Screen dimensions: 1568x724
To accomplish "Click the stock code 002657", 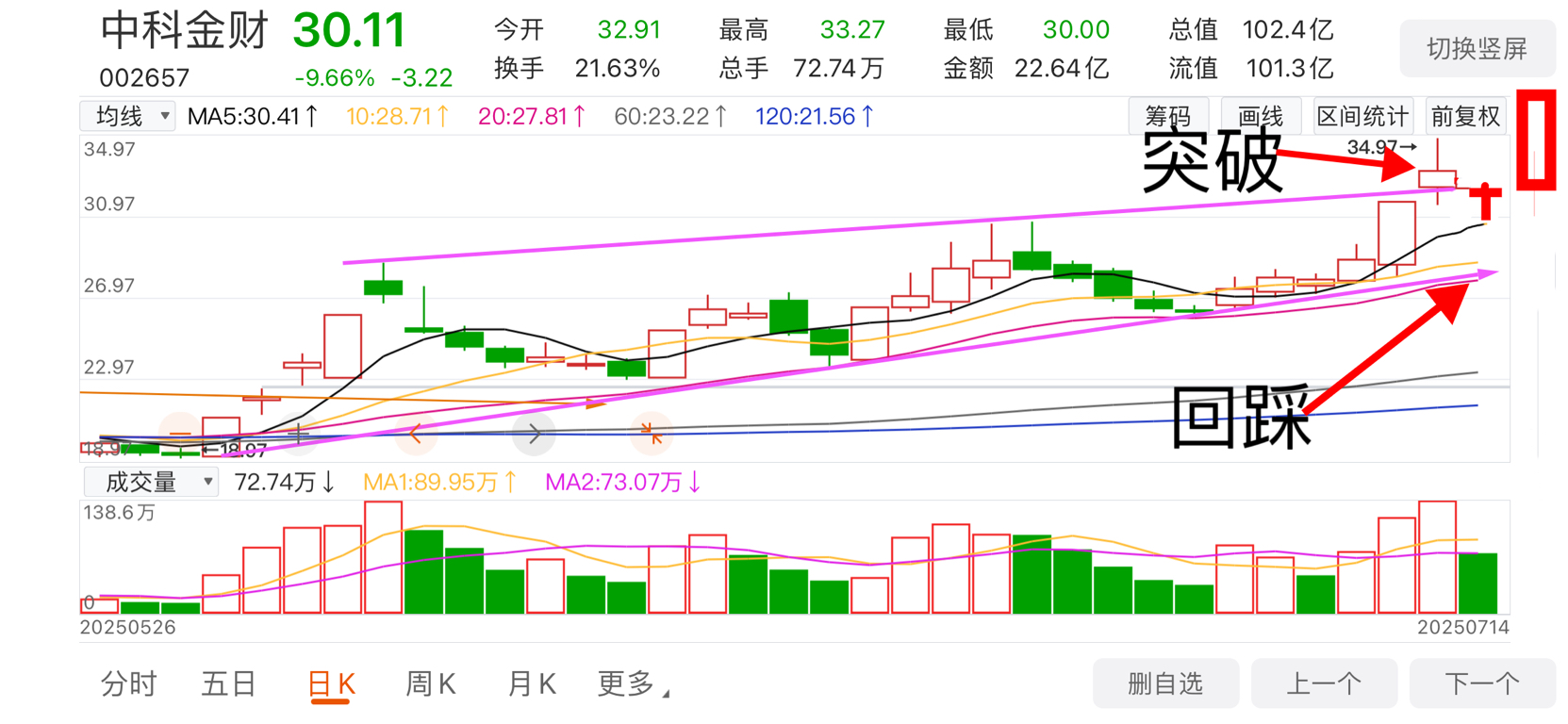I will (144, 77).
